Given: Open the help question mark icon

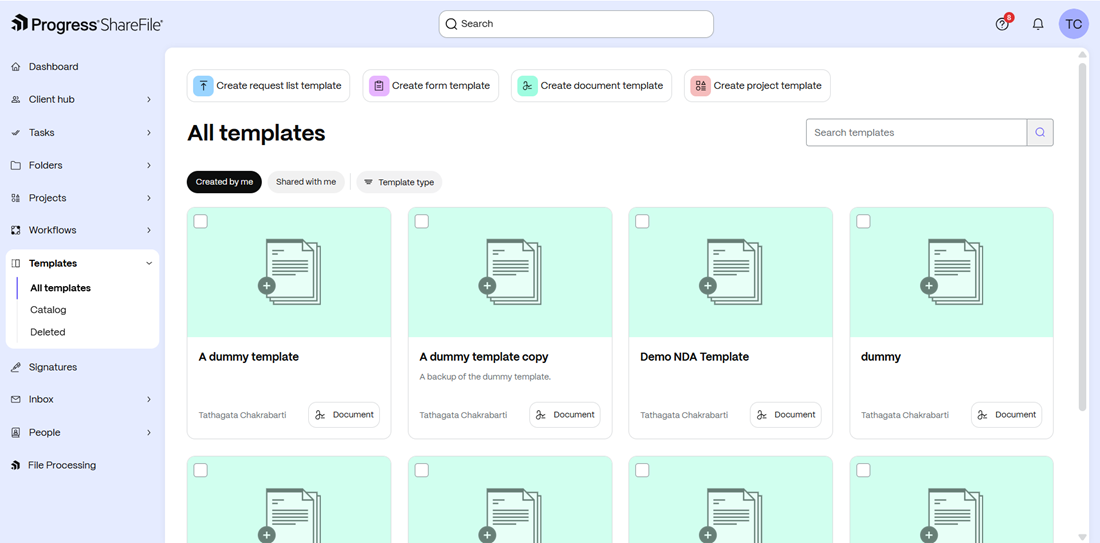Looking at the screenshot, I should click(x=1002, y=24).
